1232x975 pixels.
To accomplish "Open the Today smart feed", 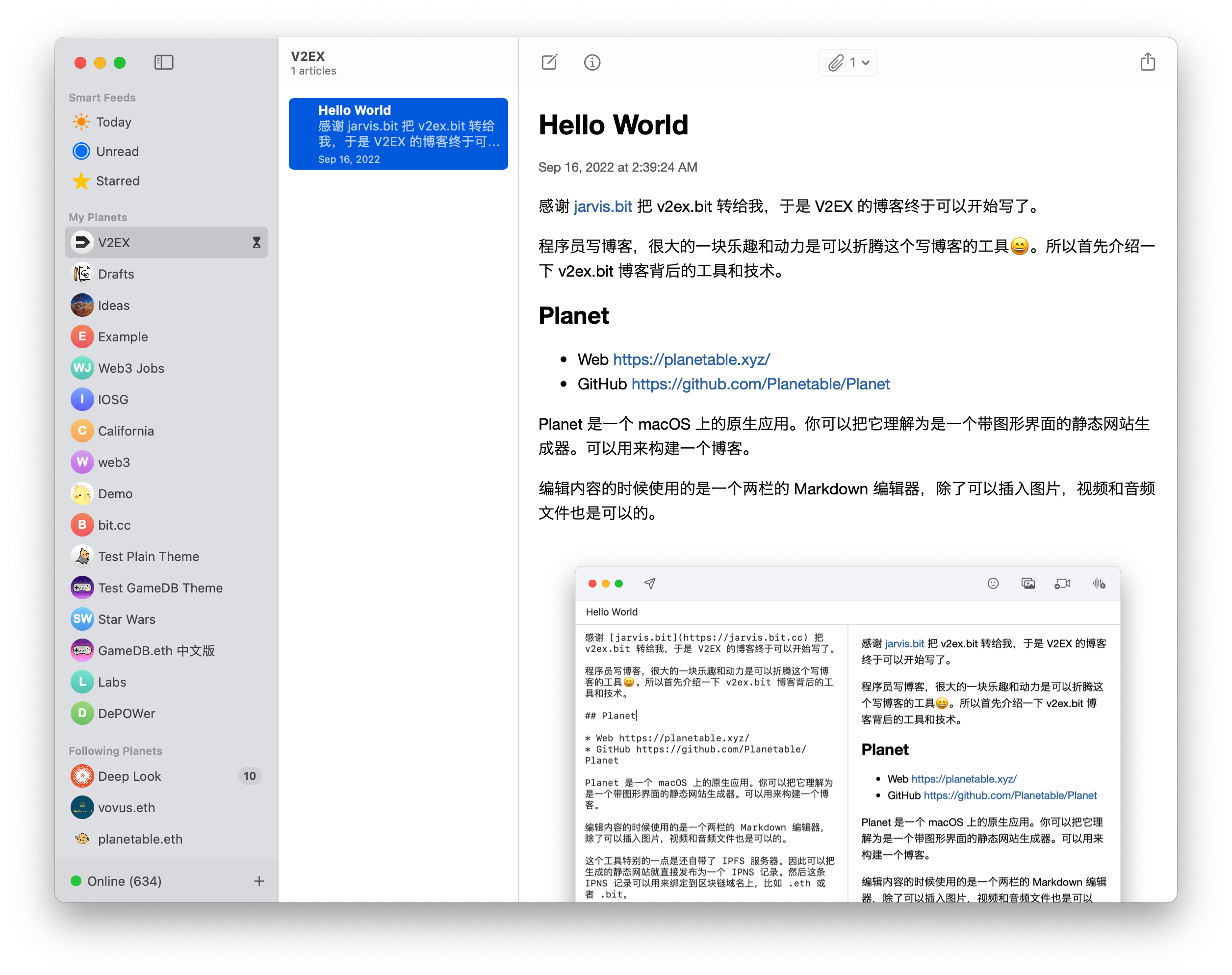I will point(114,122).
